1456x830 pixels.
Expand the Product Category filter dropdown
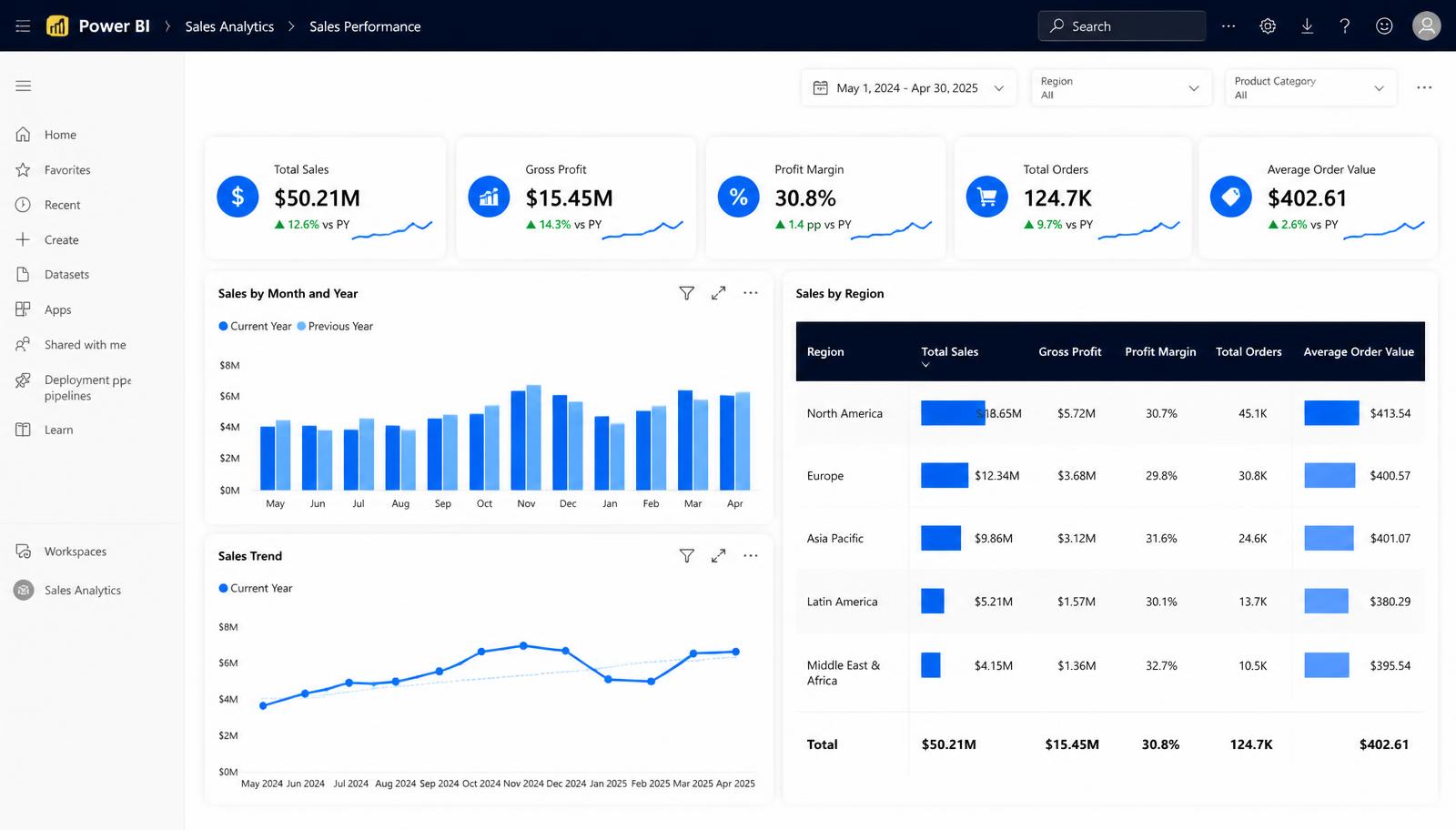pyautogui.click(x=1310, y=88)
